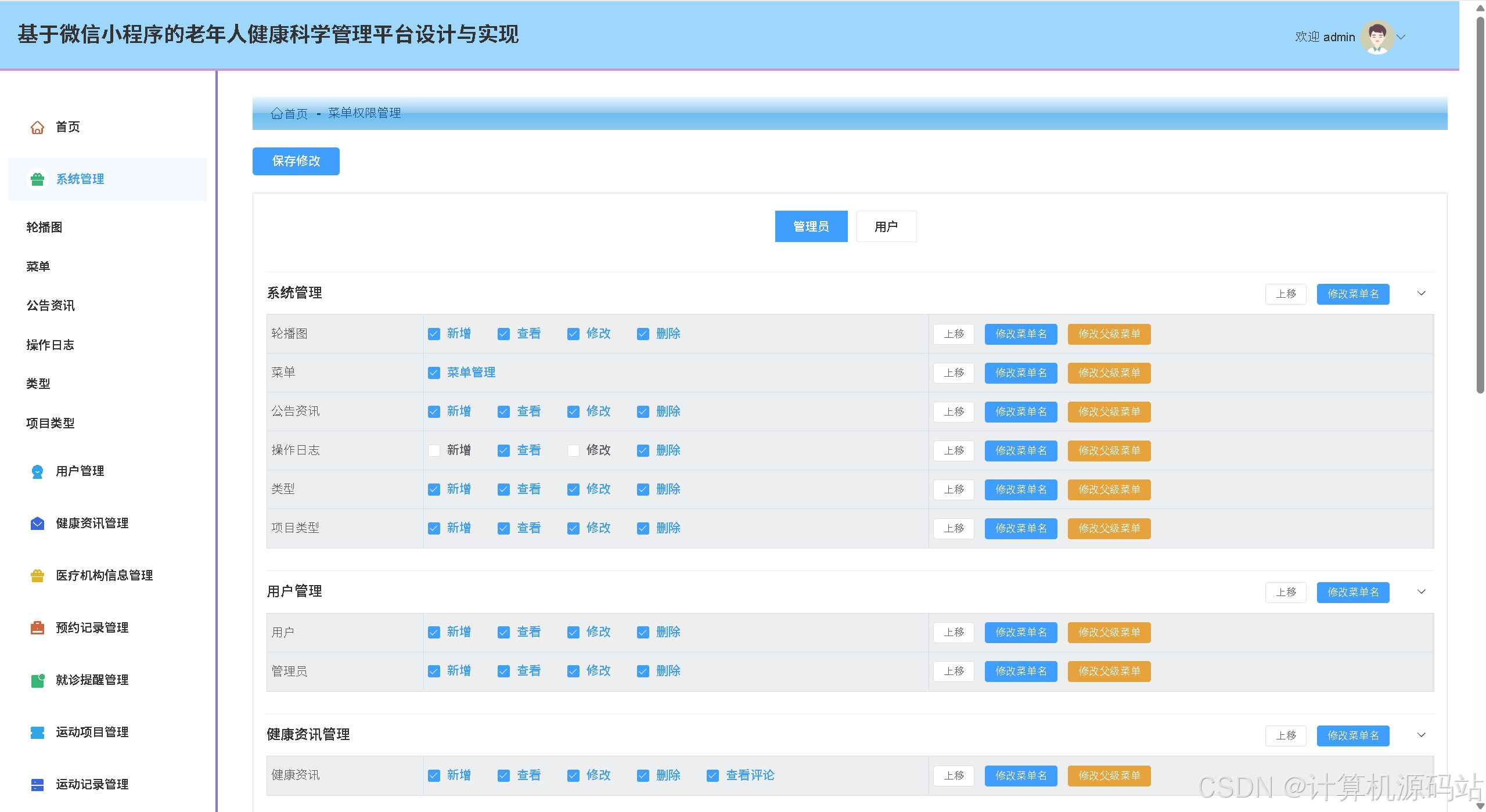The width and height of the screenshot is (1486, 812).
Task: Collapse the 系统管理 section chevron
Action: 1422,293
